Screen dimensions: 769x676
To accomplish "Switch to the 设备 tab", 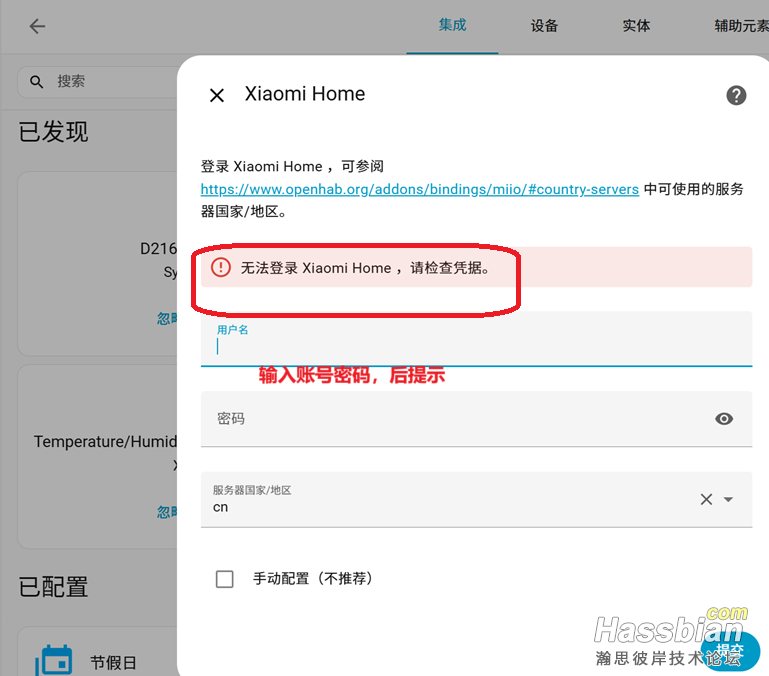I will point(544,26).
